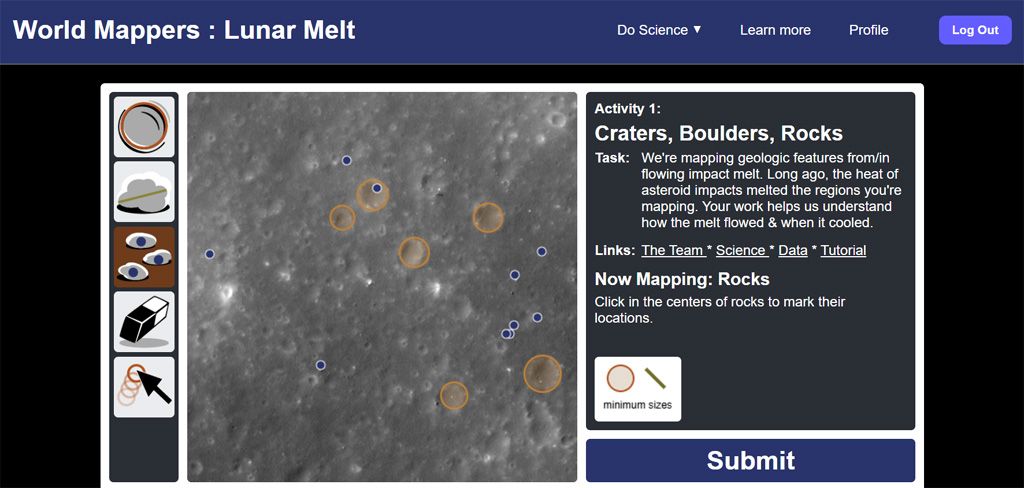Select the eraser tool
Screen dimensions: 1024x488
click(x=144, y=321)
